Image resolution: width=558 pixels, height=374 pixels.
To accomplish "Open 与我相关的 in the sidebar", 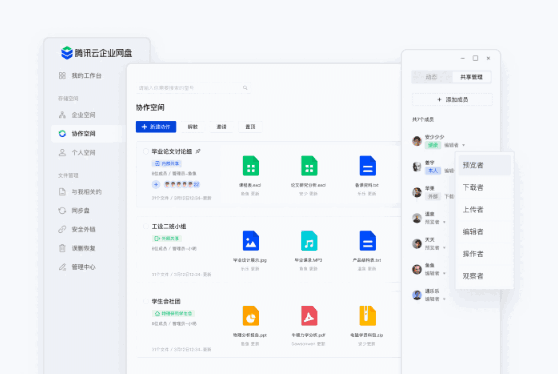I will [x=80, y=192].
